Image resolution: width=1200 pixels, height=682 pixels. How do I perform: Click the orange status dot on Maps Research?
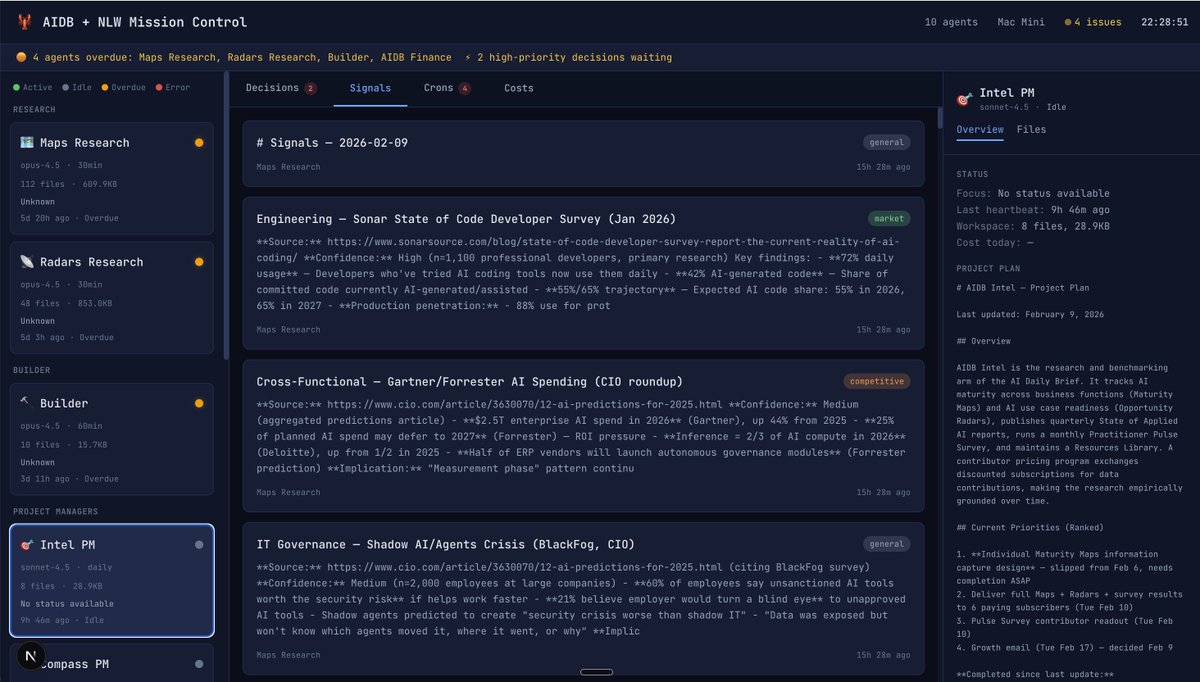[x=199, y=143]
